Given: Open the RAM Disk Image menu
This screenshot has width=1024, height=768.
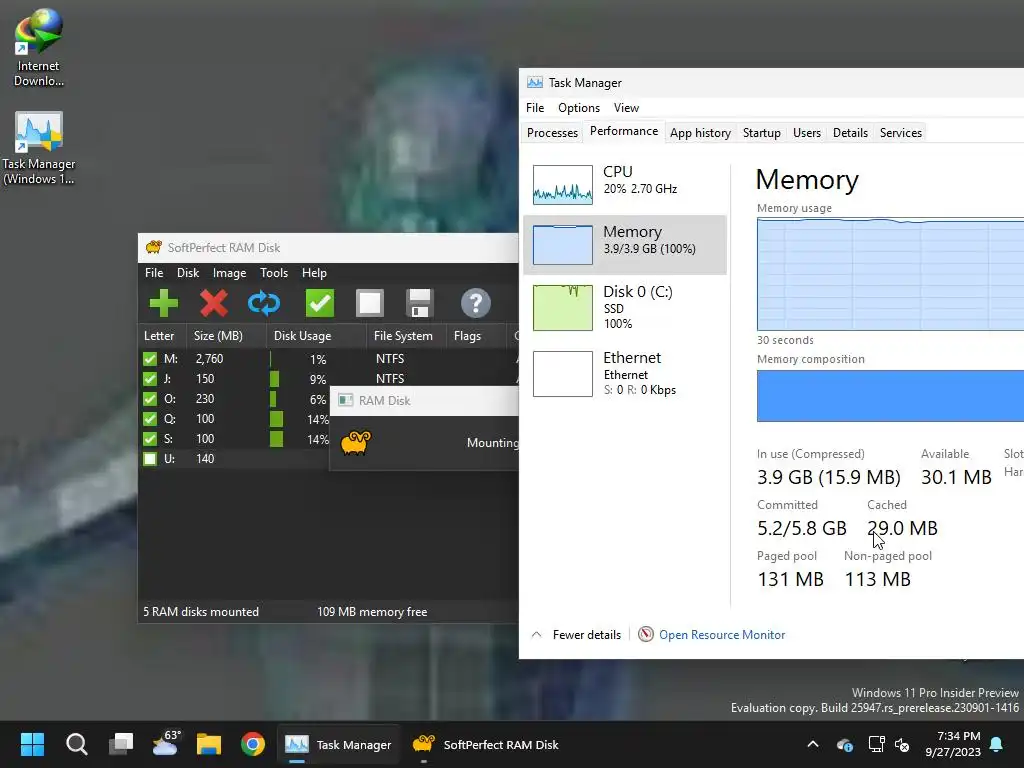Looking at the screenshot, I should pyautogui.click(x=229, y=273).
